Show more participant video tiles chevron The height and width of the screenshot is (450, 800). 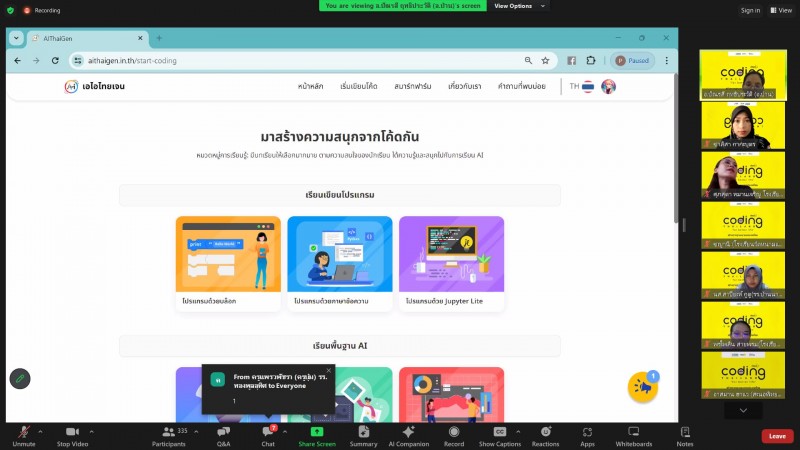point(743,410)
